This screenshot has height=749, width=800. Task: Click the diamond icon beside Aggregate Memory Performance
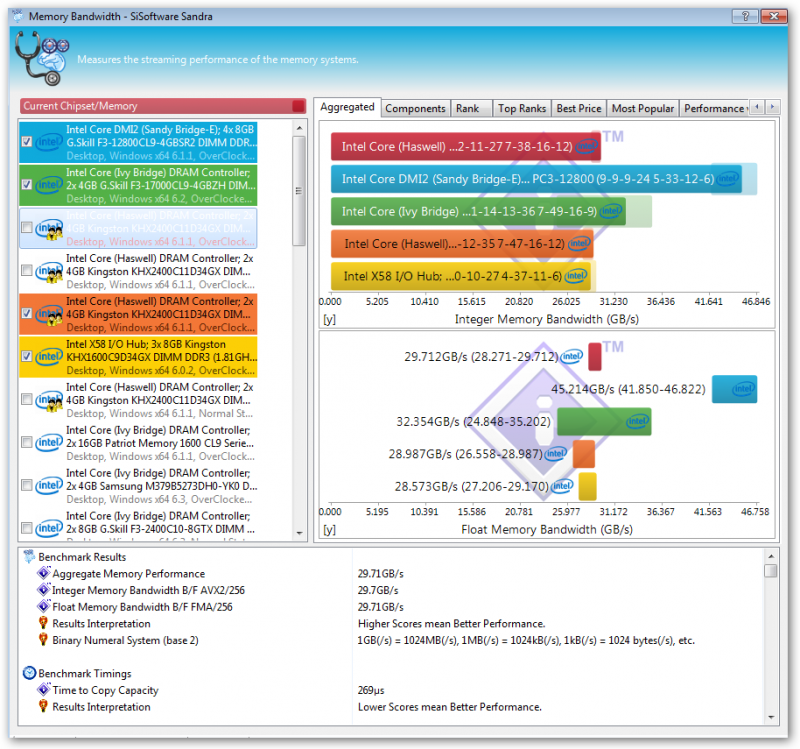tap(43, 574)
